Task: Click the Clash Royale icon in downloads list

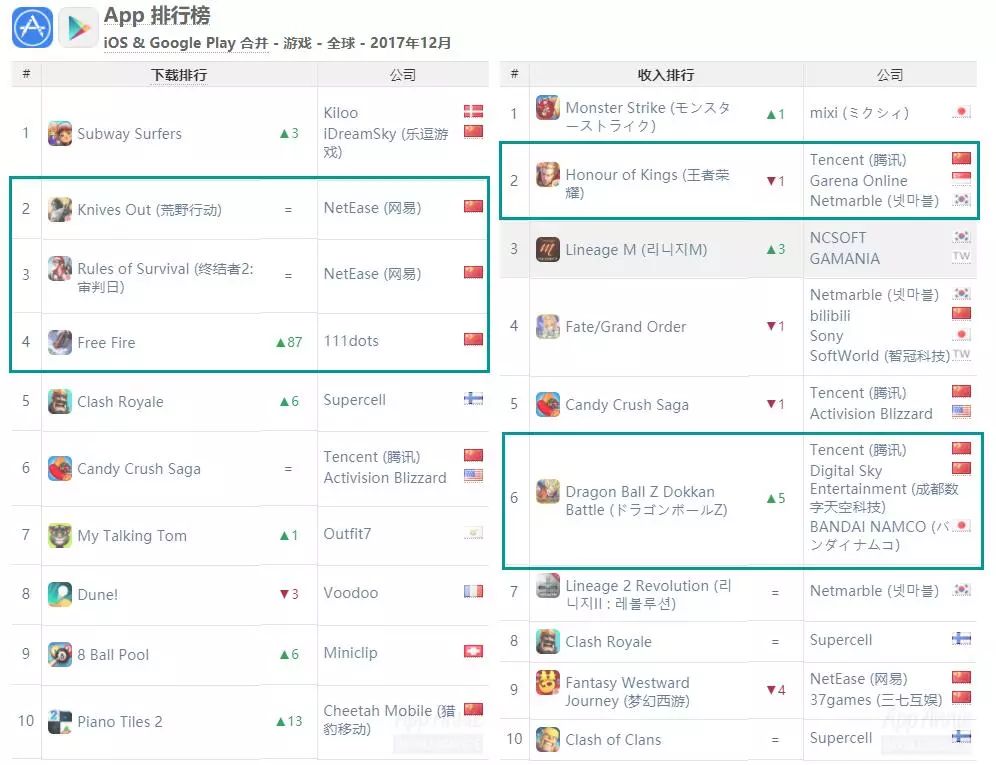Action: pyautogui.click(x=60, y=402)
